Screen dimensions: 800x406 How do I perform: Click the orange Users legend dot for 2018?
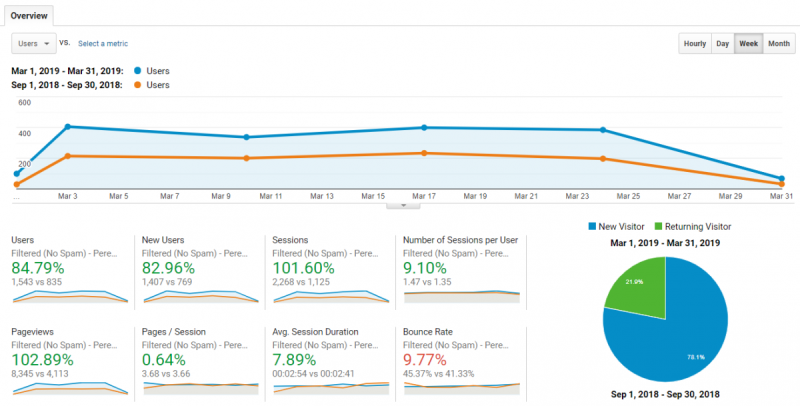point(138,85)
